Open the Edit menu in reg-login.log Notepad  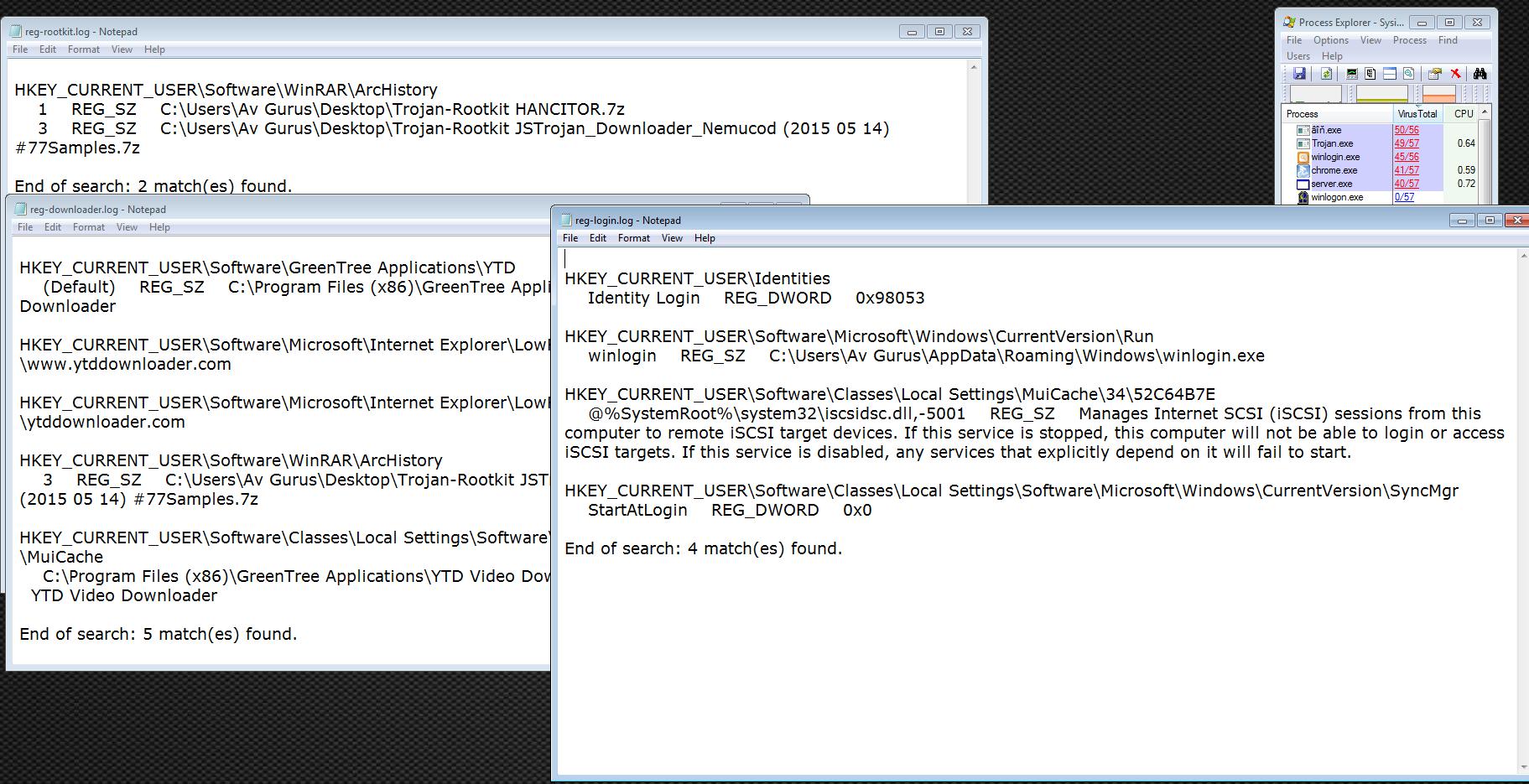tap(598, 238)
